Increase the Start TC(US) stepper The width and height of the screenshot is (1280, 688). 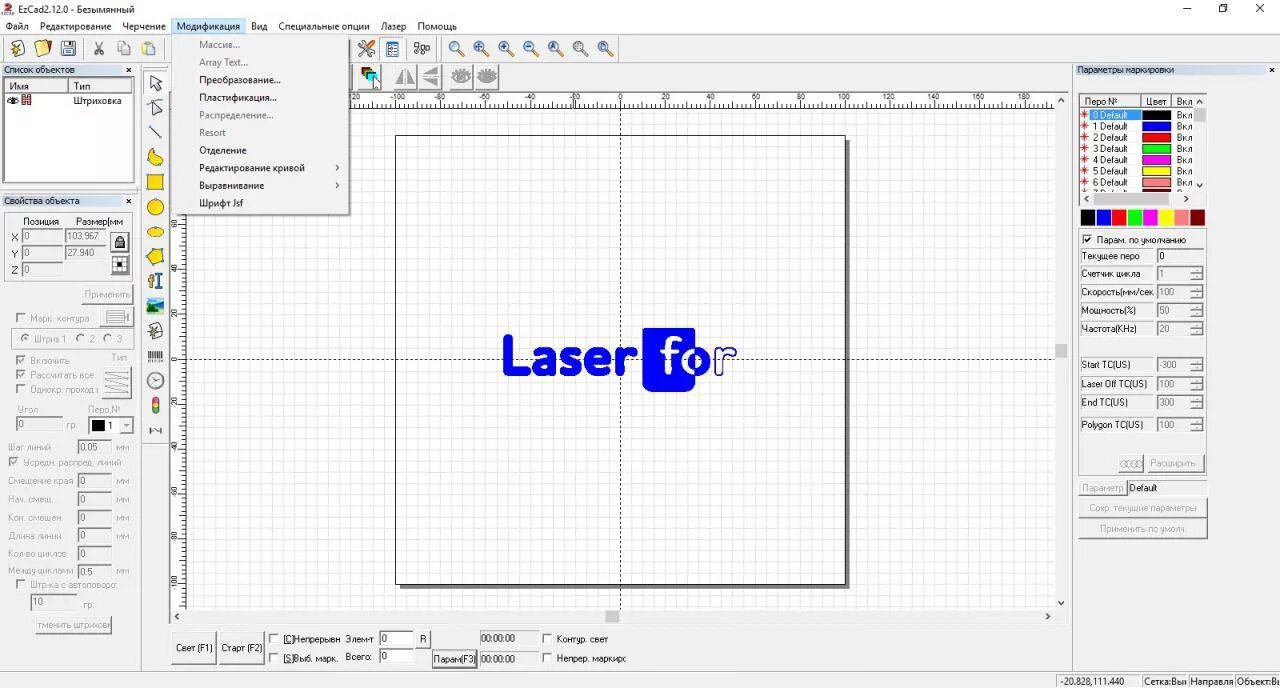coord(1196,361)
